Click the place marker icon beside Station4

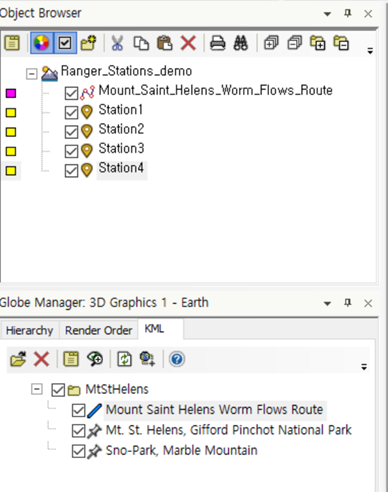tap(87, 170)
